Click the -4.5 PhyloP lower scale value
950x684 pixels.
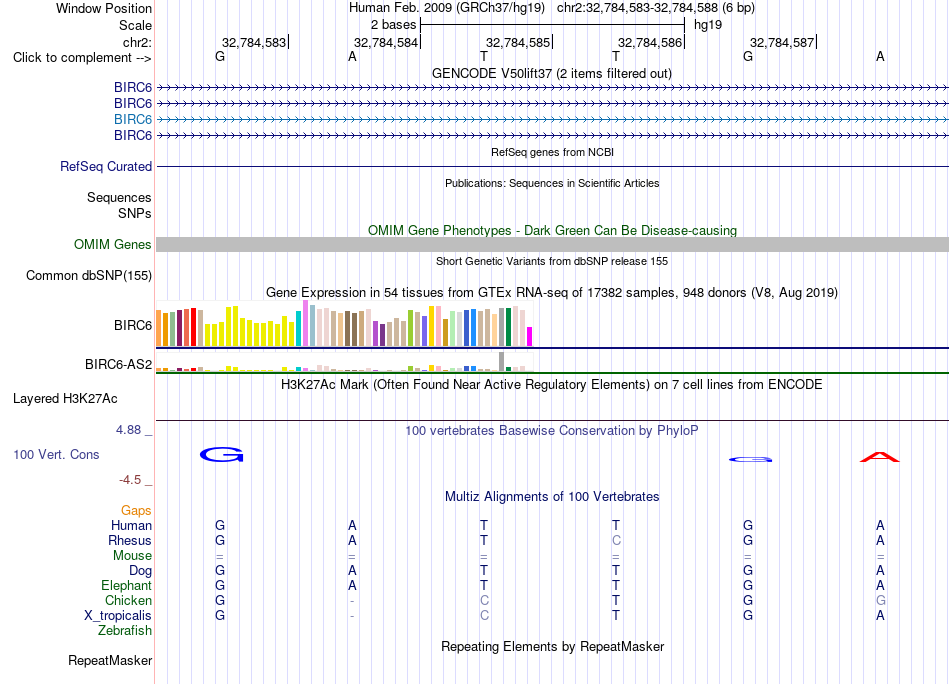point(130,480)
